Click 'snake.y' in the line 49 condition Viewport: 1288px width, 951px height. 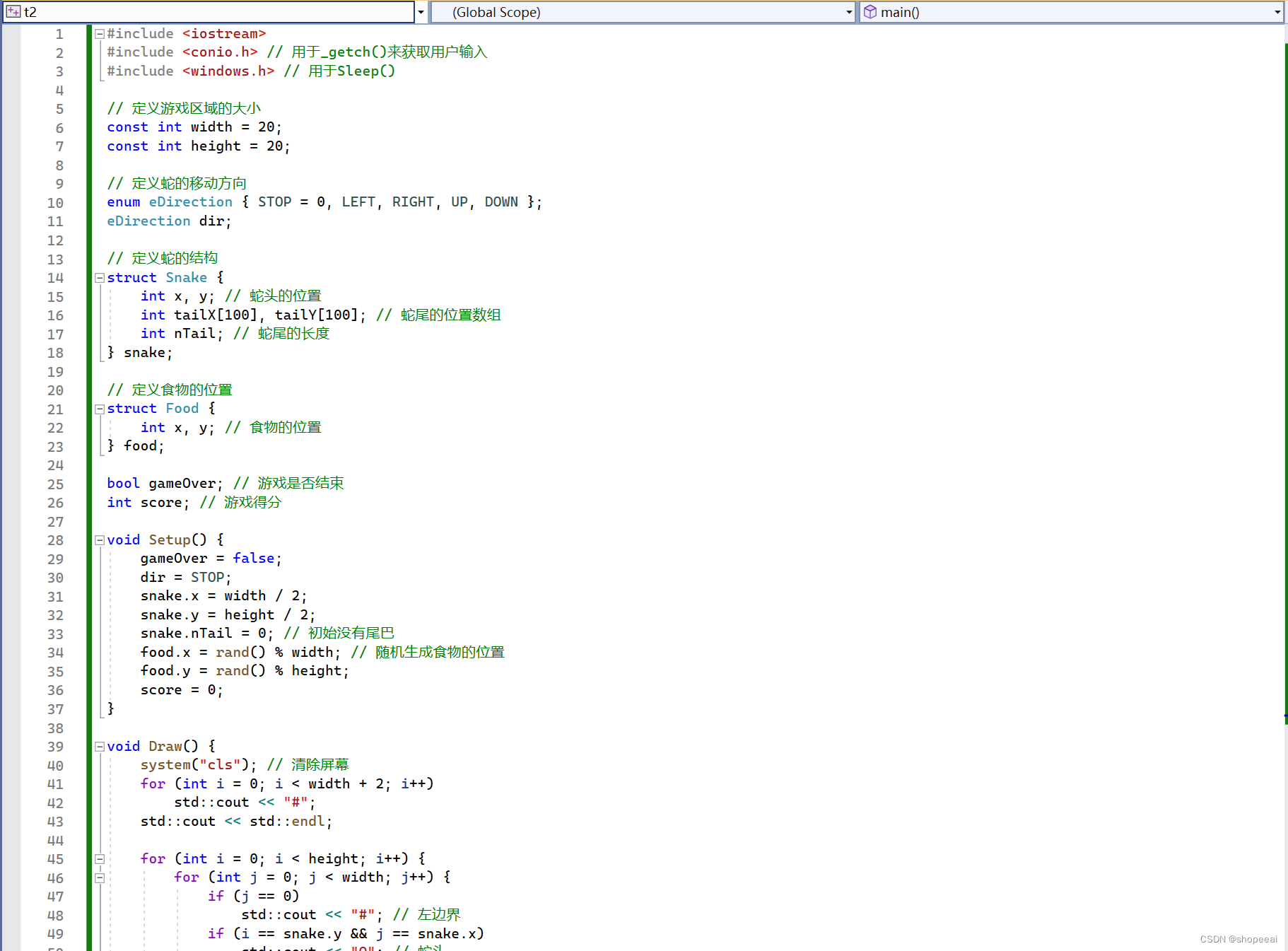tap(312, 934)
